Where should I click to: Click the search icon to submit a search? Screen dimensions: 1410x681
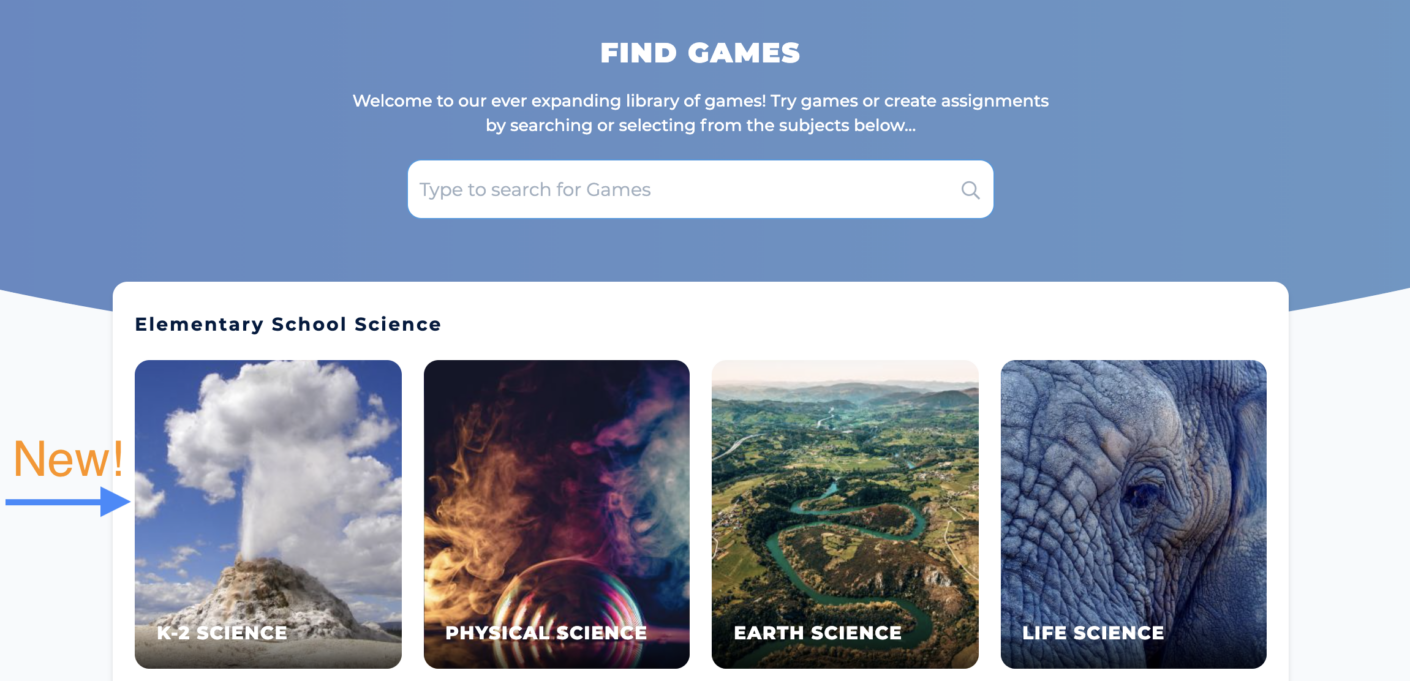pyautogui.click(x=969, y=189)
